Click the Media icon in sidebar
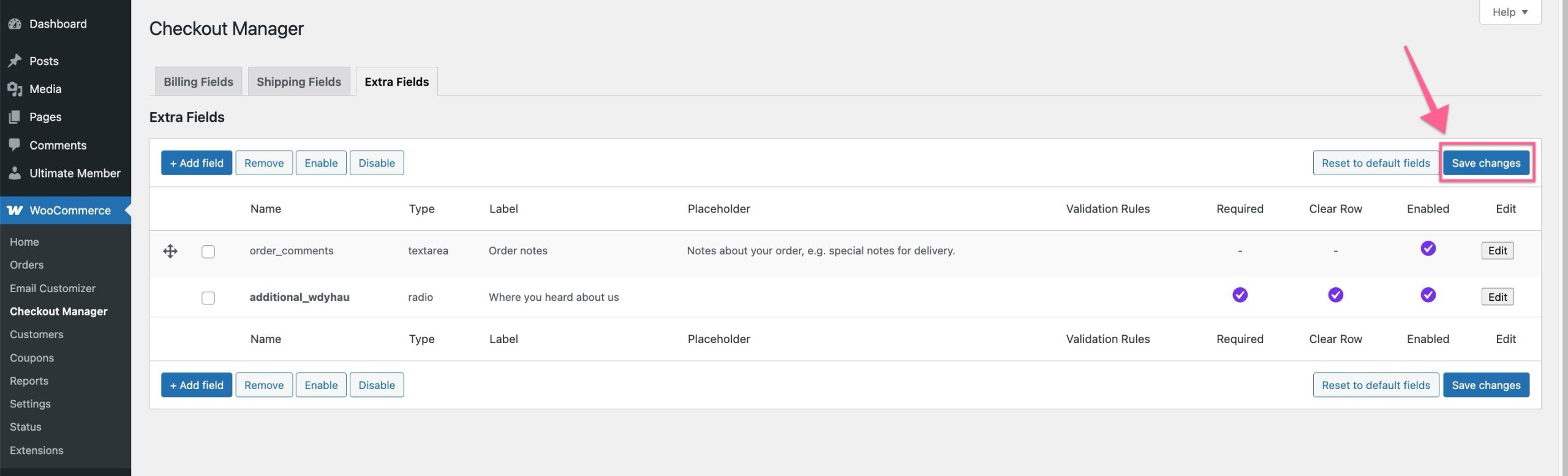Screen dimensions: 1568x476 15,89
